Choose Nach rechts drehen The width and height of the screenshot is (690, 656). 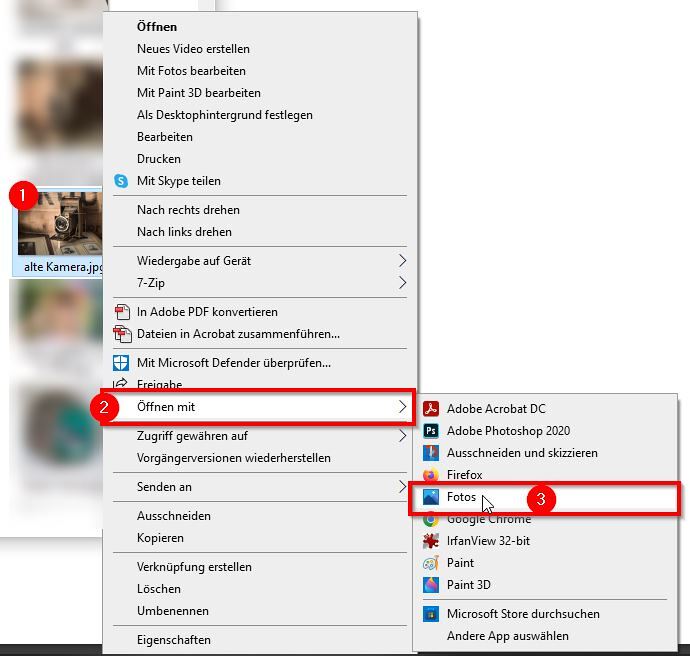point(188,210)
